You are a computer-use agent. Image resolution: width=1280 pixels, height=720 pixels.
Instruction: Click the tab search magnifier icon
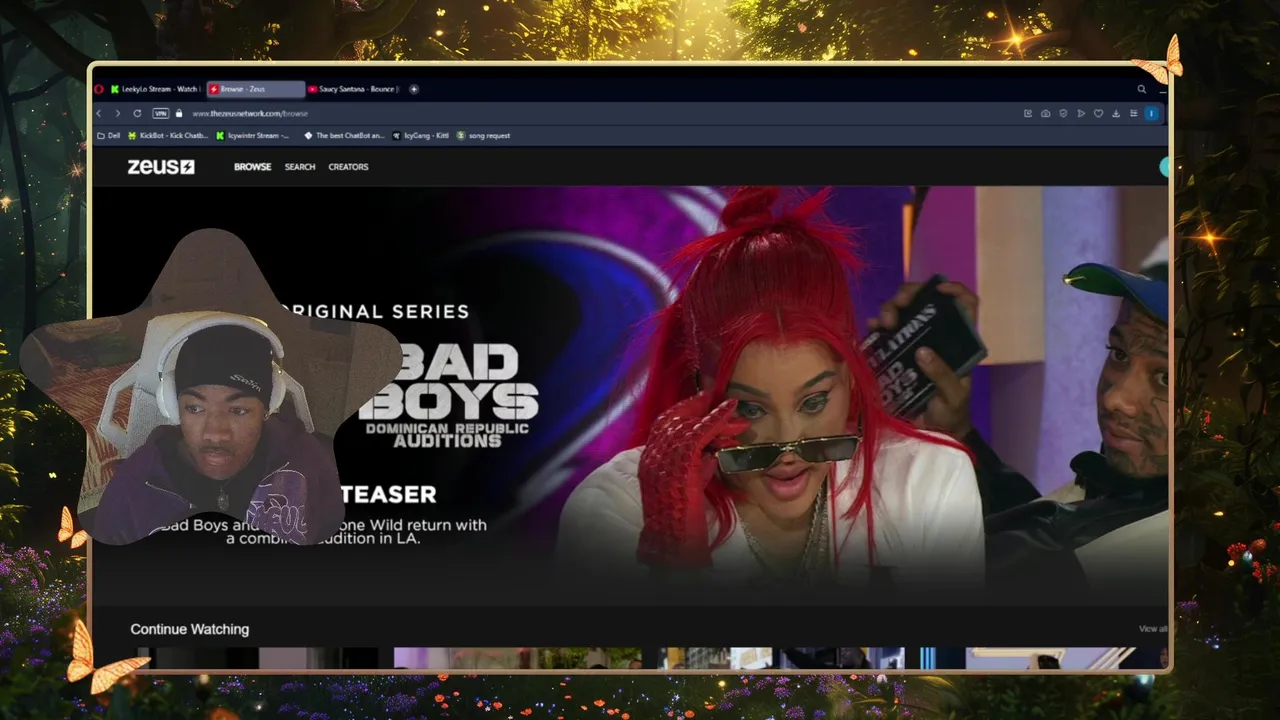point(1141,89)
